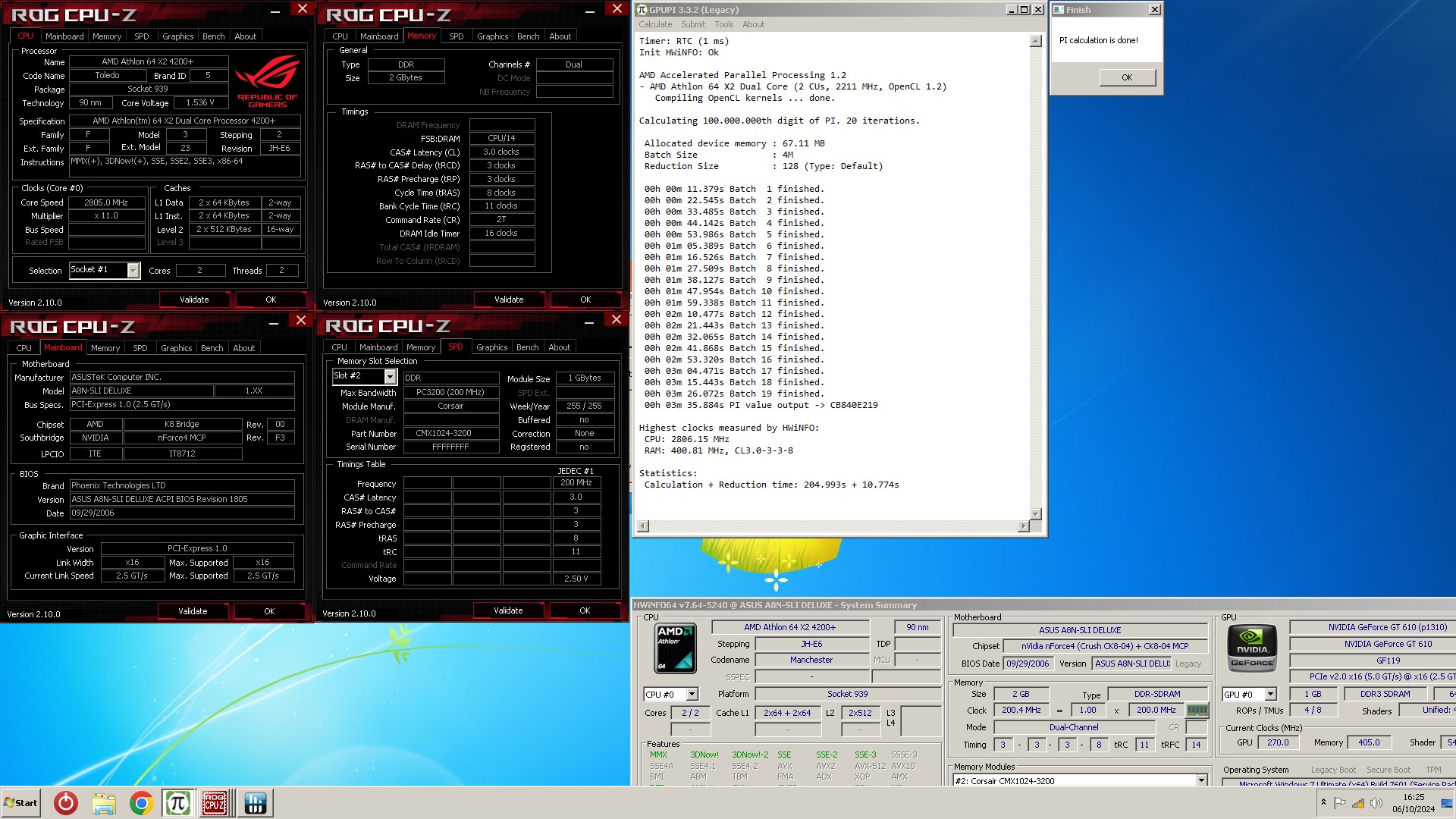Click the Core Speed value 2805.0 MHz
Image resolution: width=1456 pixels, height=819 pixels.
[106, 202]
